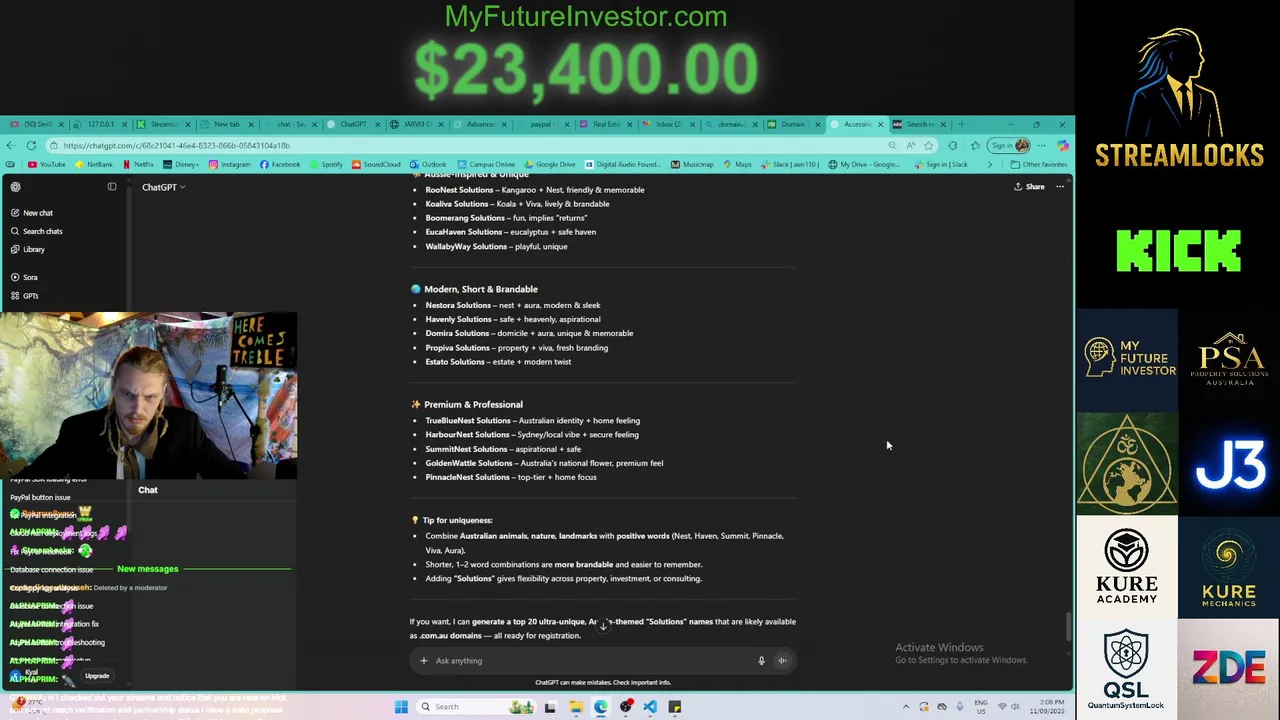
Task: Click the Kure Academy logo tile
Action: [1127, 567]
